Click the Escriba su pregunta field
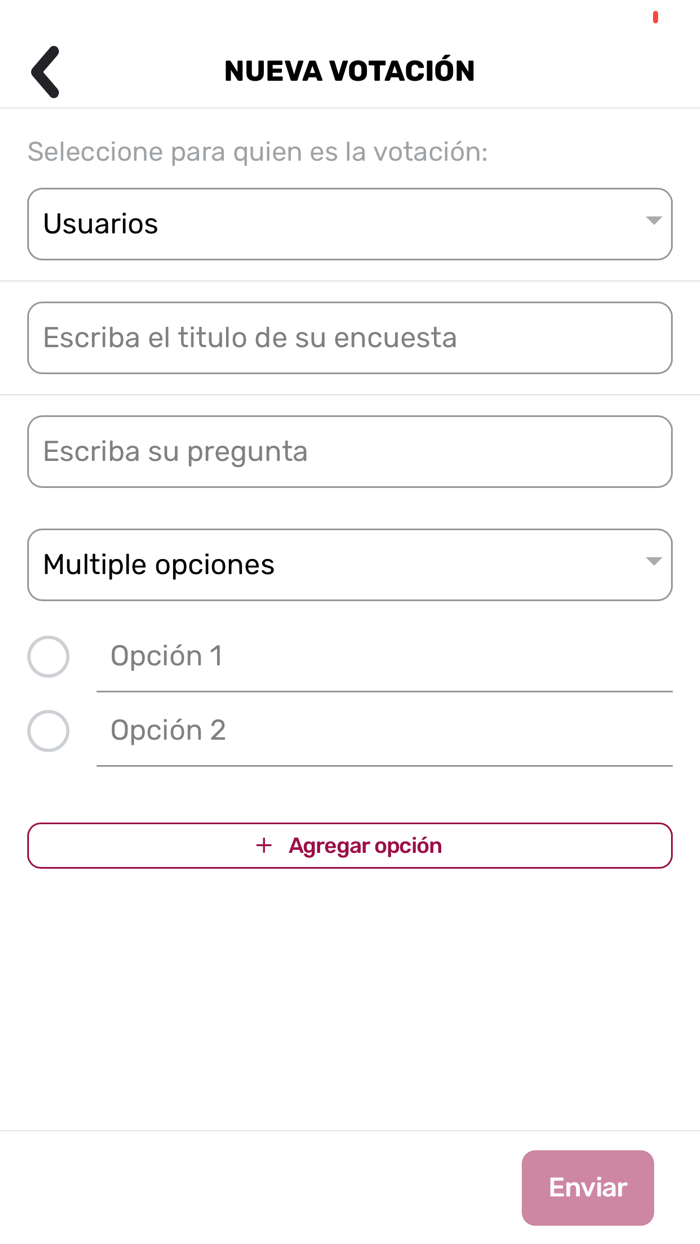700x1244 pixels. coord(349,451)
